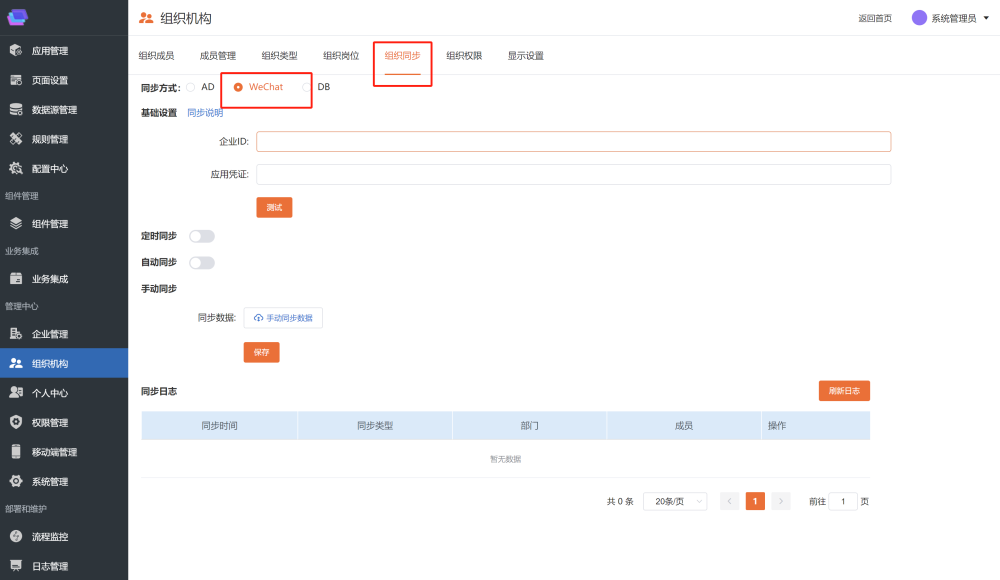Choose the DB sync method radio
The image size is (1000, 580).
pyautogui.click(x=307, y=87)
